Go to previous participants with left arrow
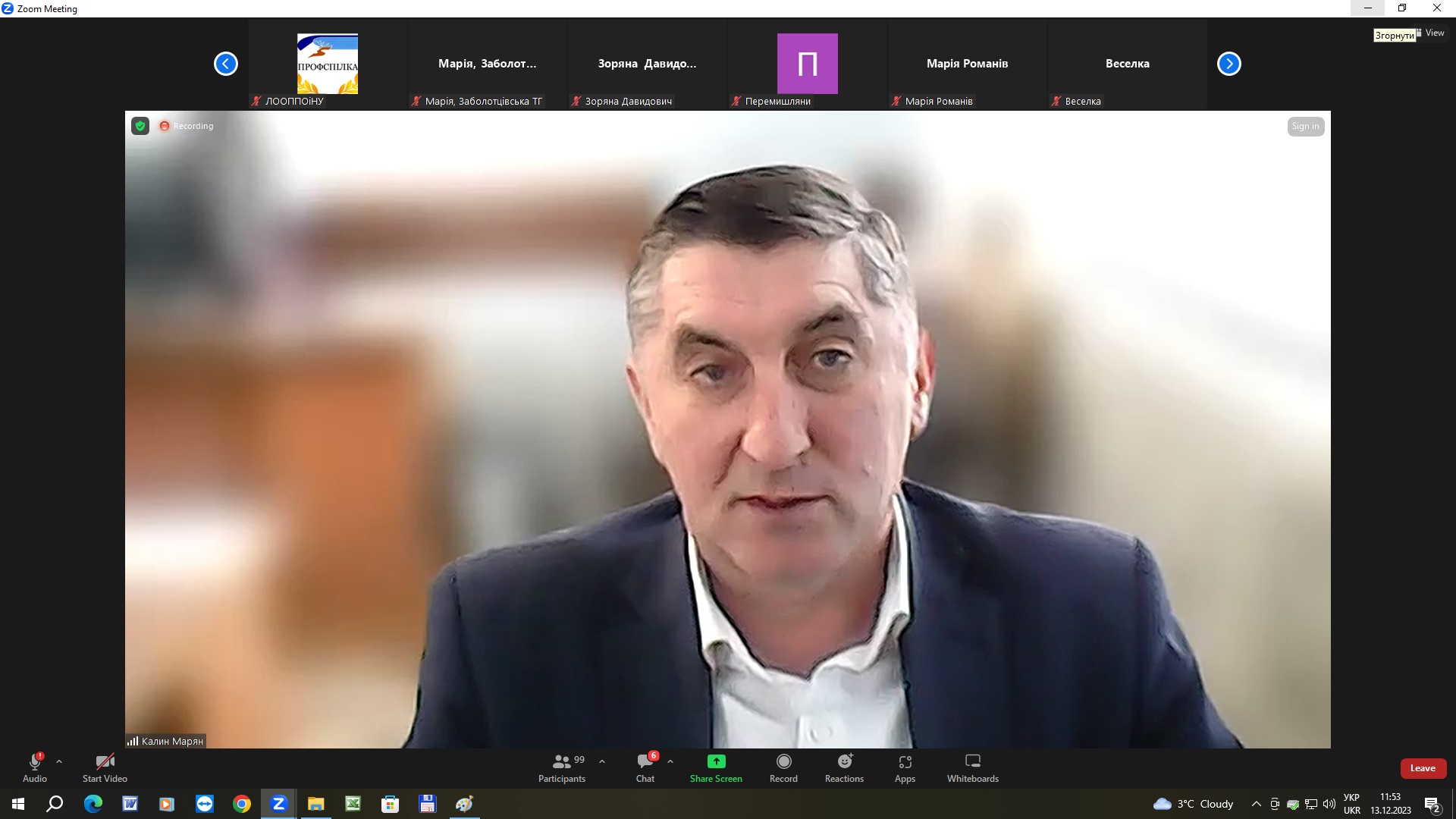Screen dimensions: 1456x819 [x=226, y=64]
